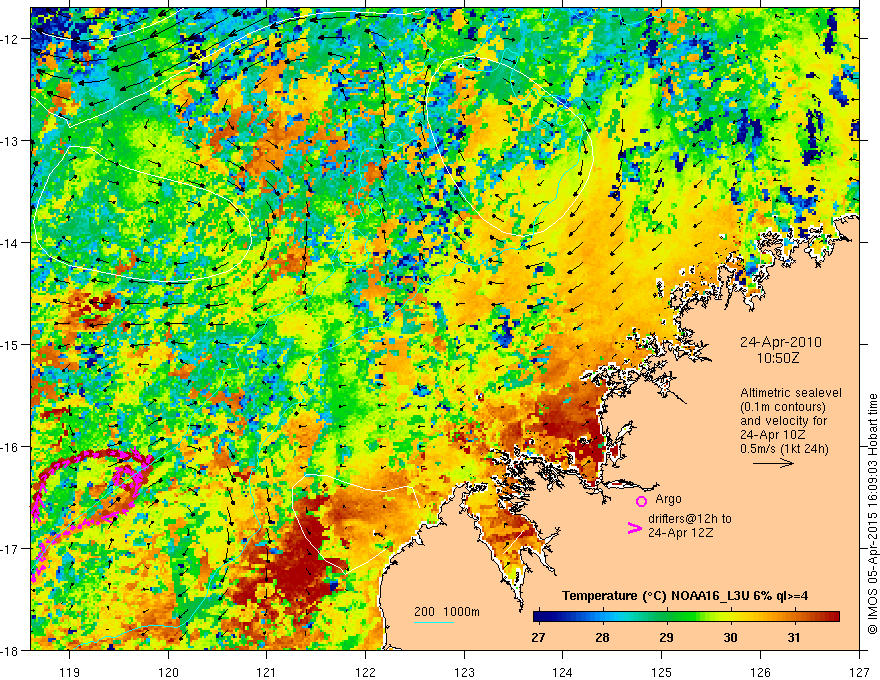Click the 'Argo' legend label
The image size is (880, 680).
point(668,499)
